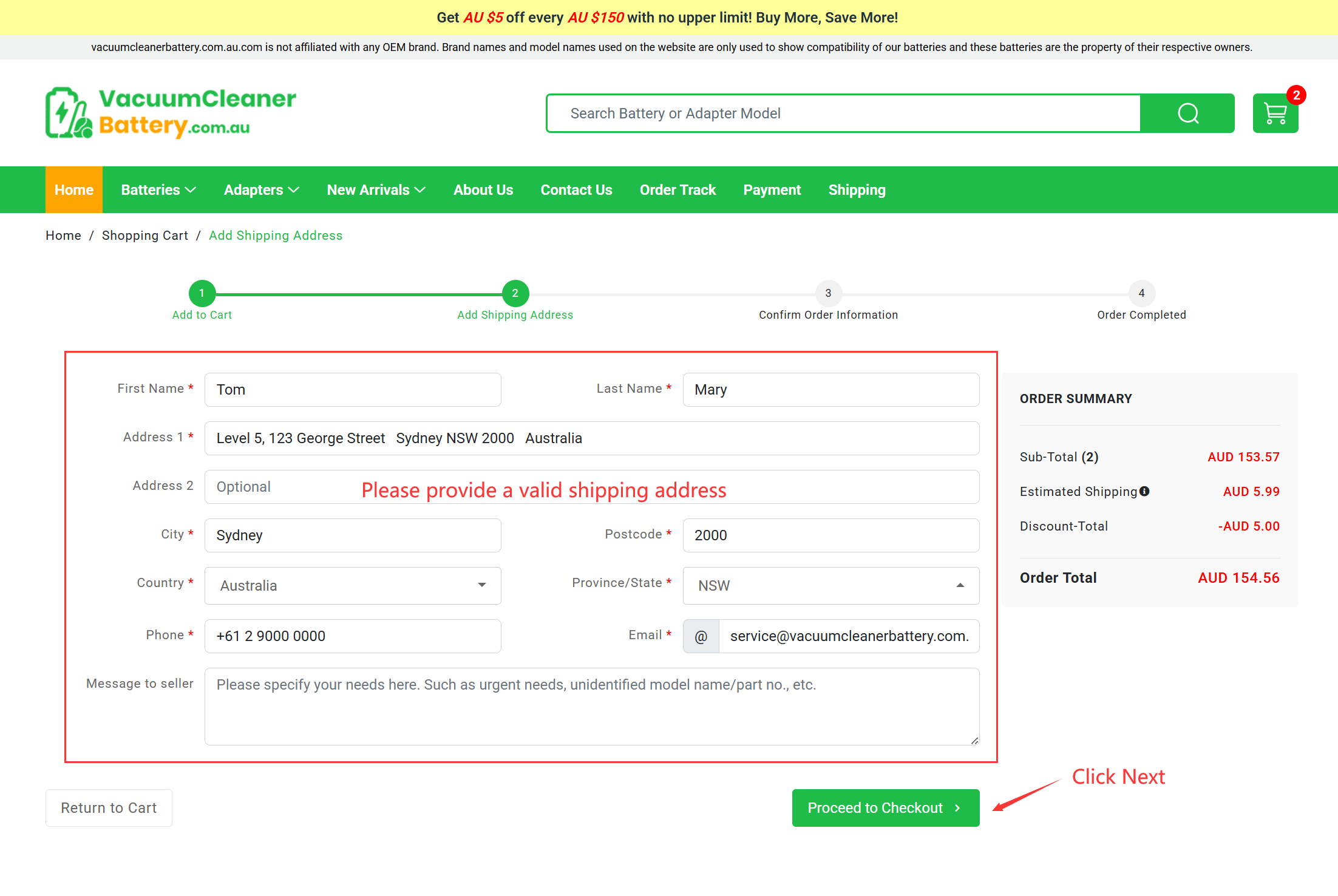Viewport: 1338px width, 896px height.
Task: Expand the Batteries menu
Action: [158, 190]
